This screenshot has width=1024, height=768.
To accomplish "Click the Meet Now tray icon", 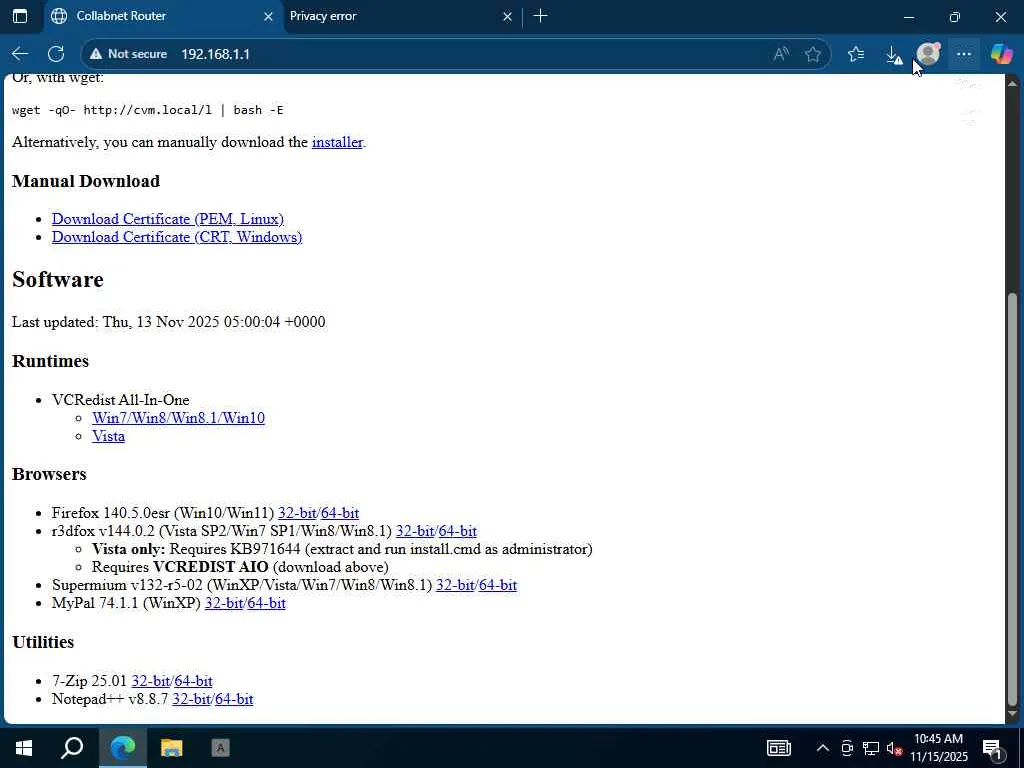I will [847, 748].
